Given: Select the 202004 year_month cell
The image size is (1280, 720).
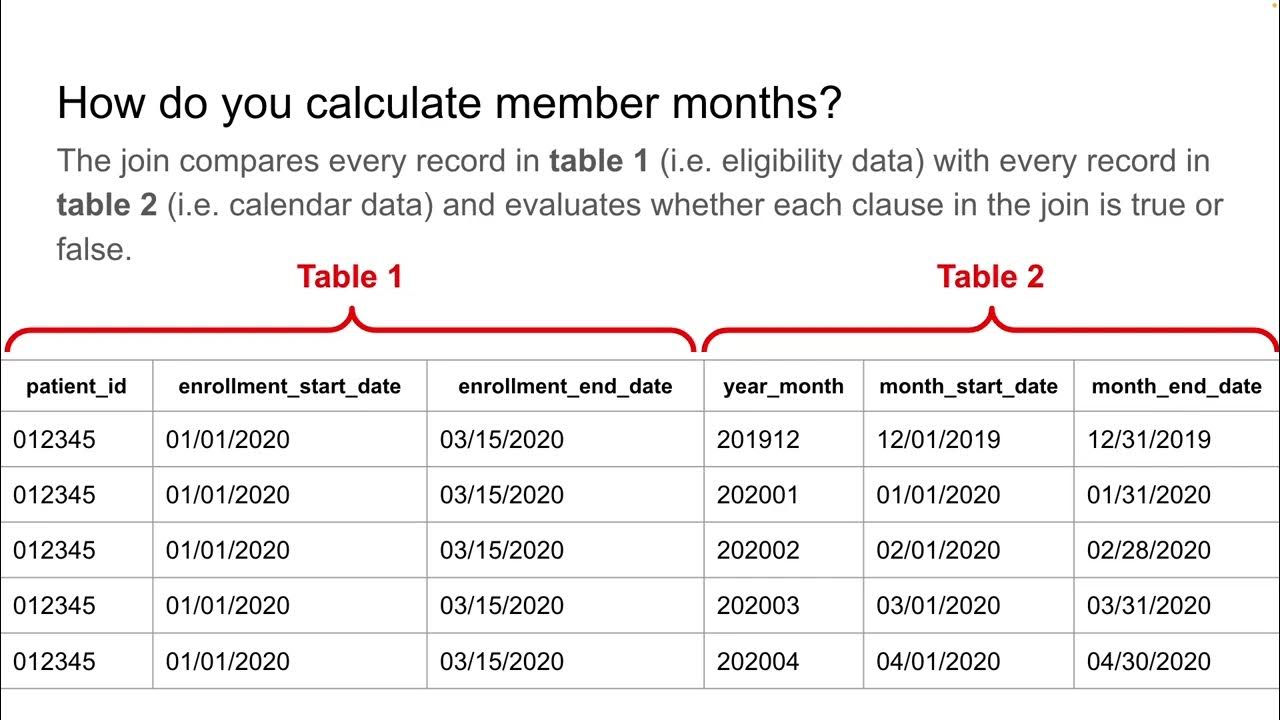Looking at the screenshot, I should (x=758, y=661).
